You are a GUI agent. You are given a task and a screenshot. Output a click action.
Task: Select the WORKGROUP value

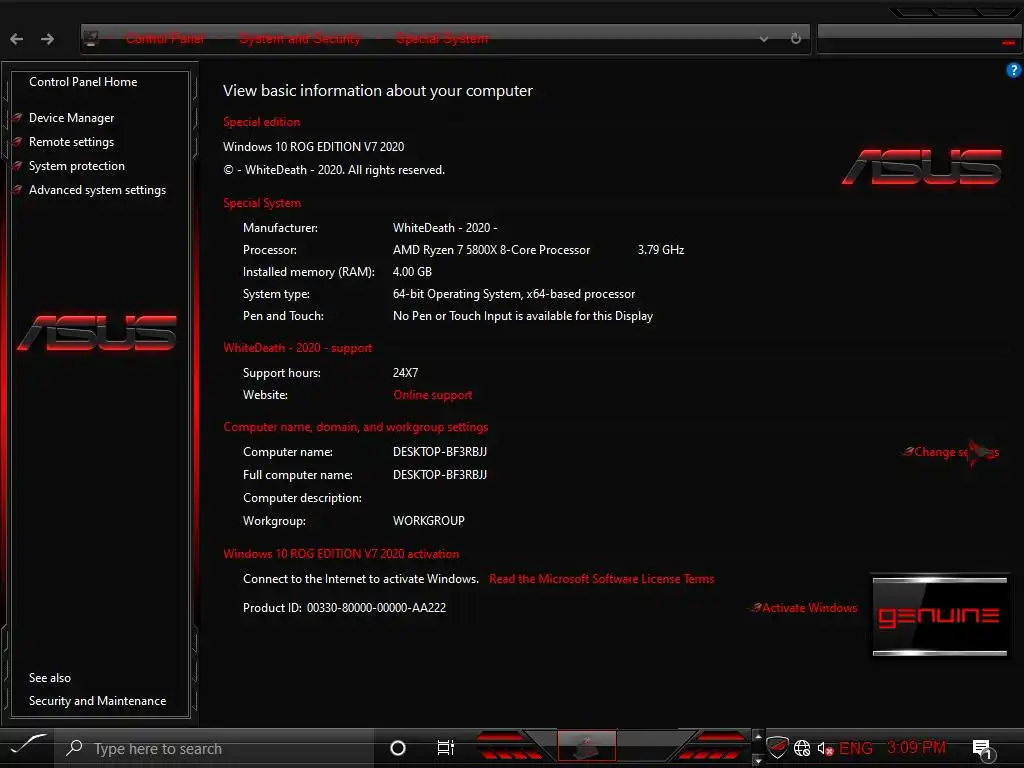(x=428, y=521)
